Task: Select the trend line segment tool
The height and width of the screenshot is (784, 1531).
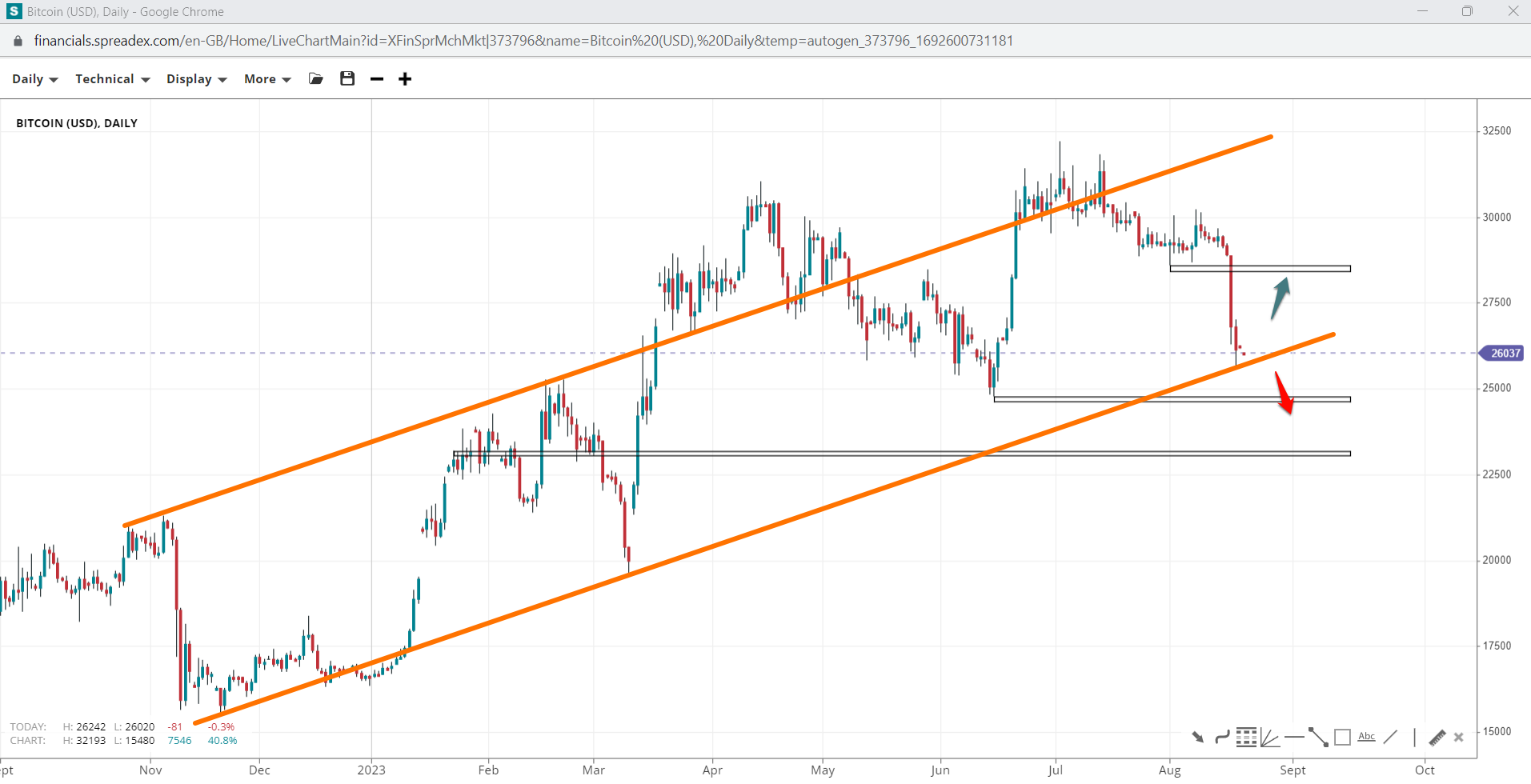Action: 1318,737
